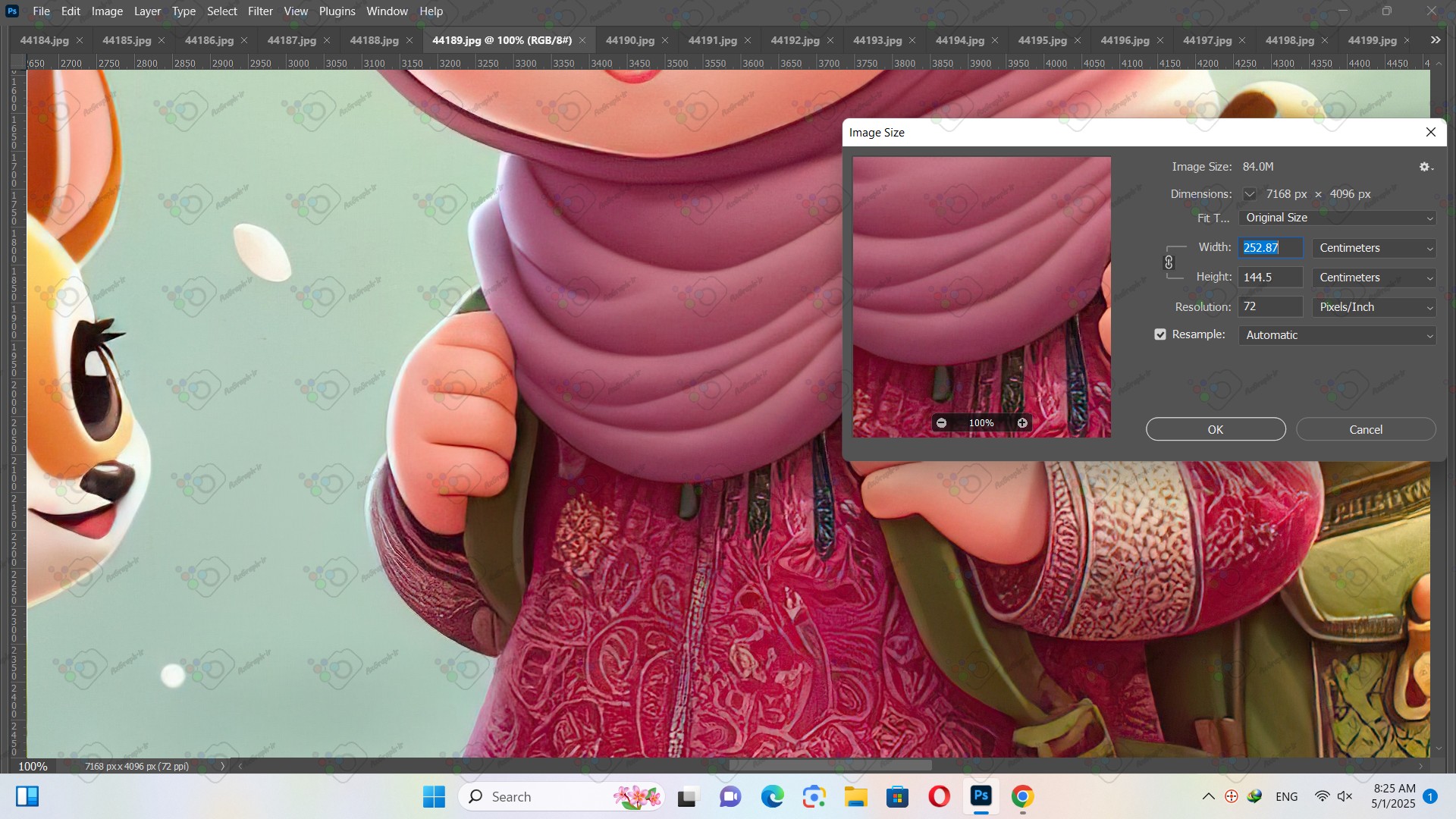Click Cancel in Image Size dialog
Image resolution: width=1456 pixels, height=819 pixels.
1366,429
